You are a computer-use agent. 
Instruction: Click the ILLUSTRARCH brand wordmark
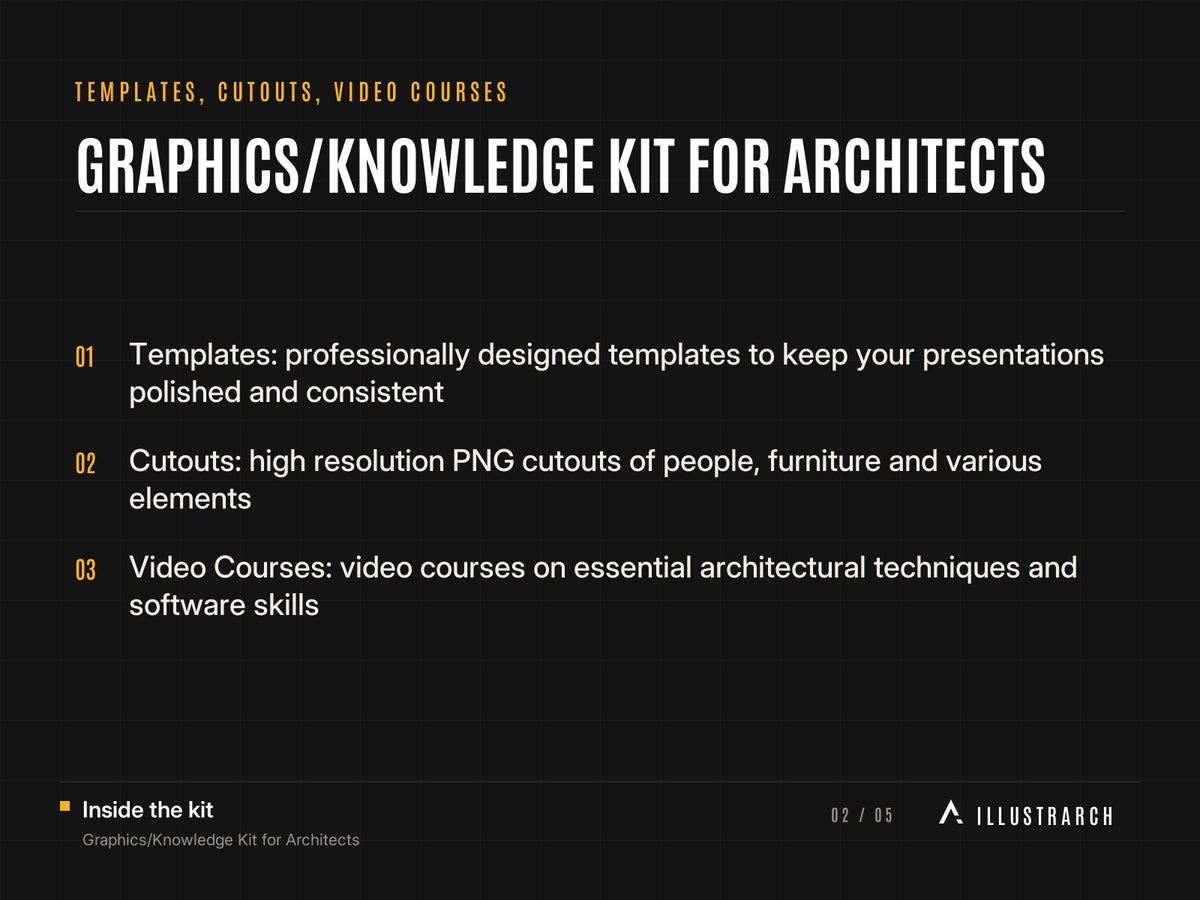tap(1044, 816)
